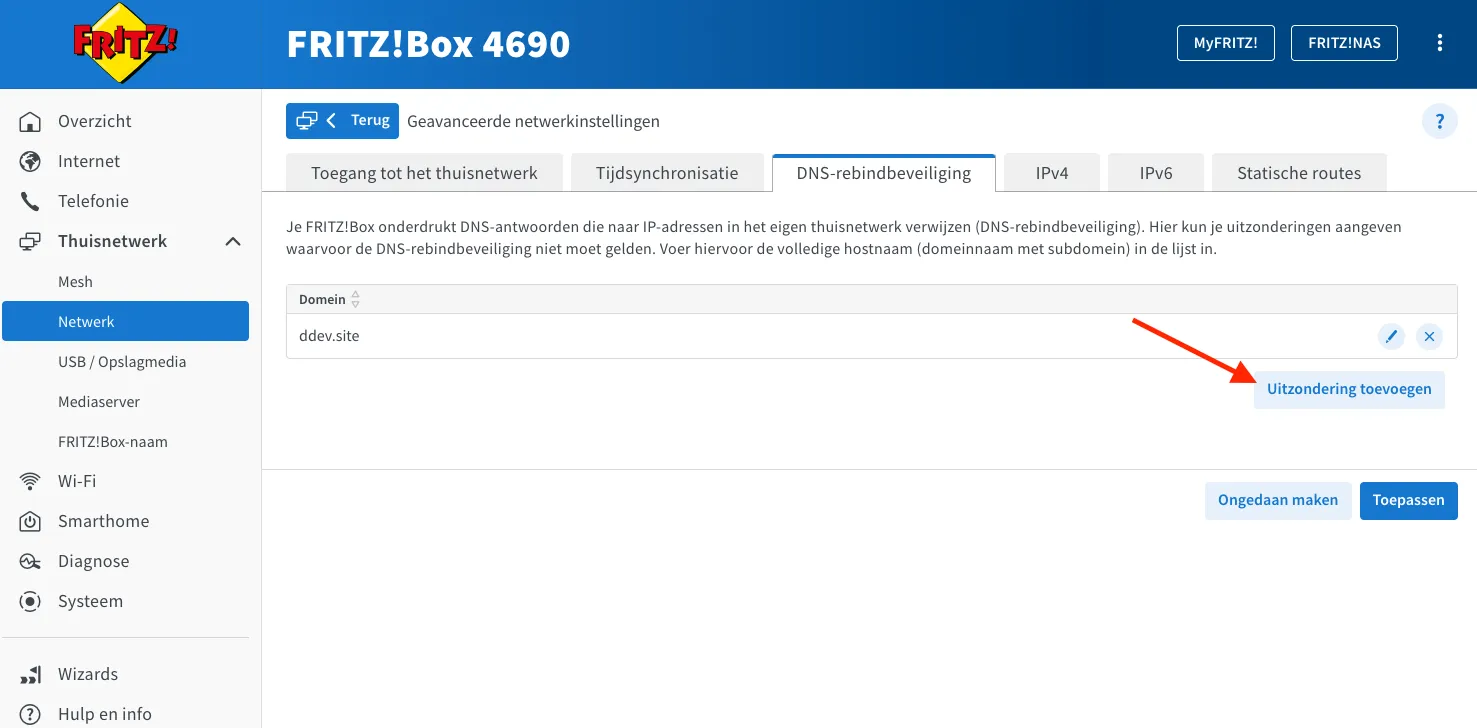Switch to the Tijdsynchronisatie tab
The height and width of the screenshot is (728, 1477).
point(667,172)
